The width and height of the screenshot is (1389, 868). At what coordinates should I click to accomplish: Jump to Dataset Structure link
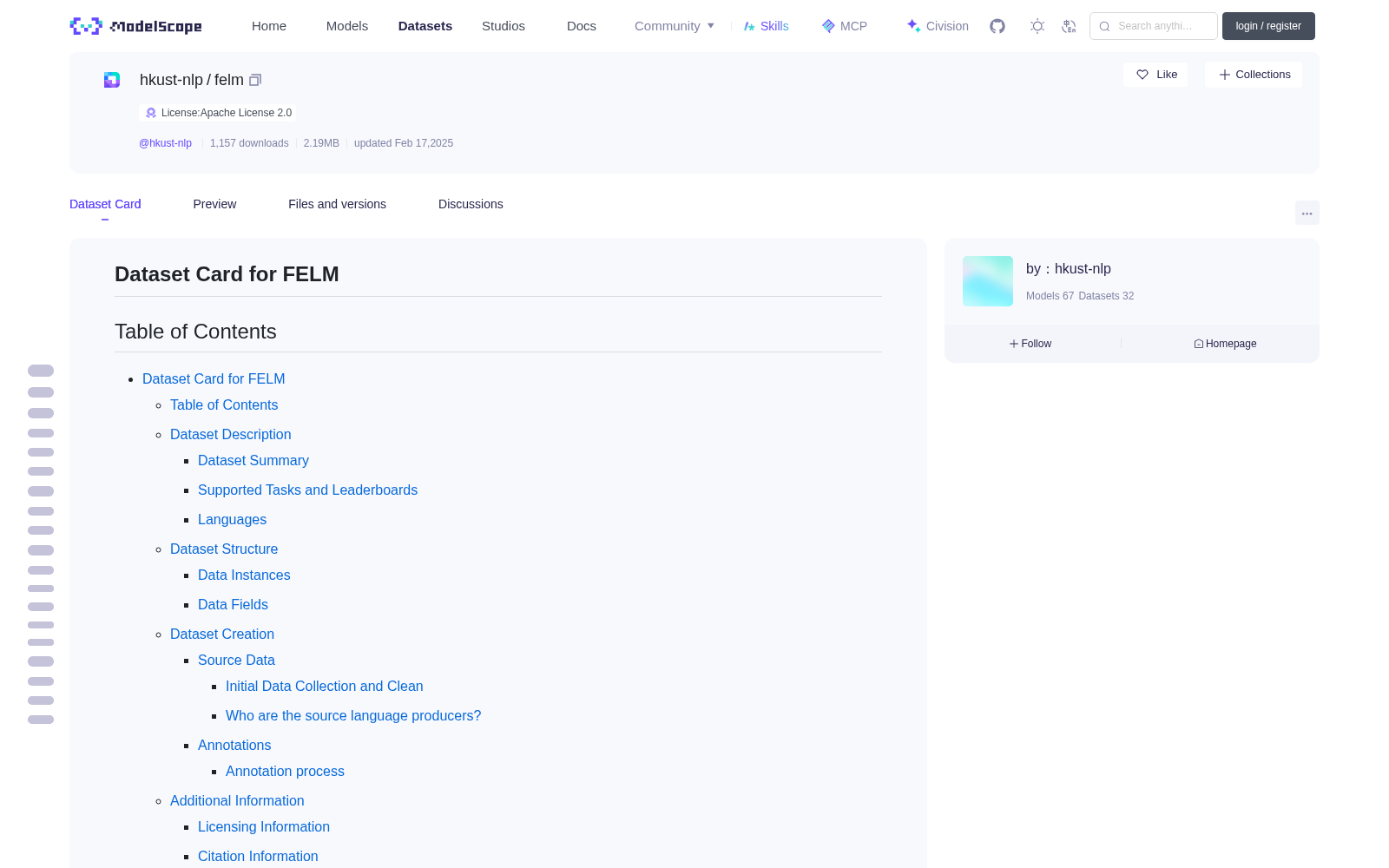point(224,549)
